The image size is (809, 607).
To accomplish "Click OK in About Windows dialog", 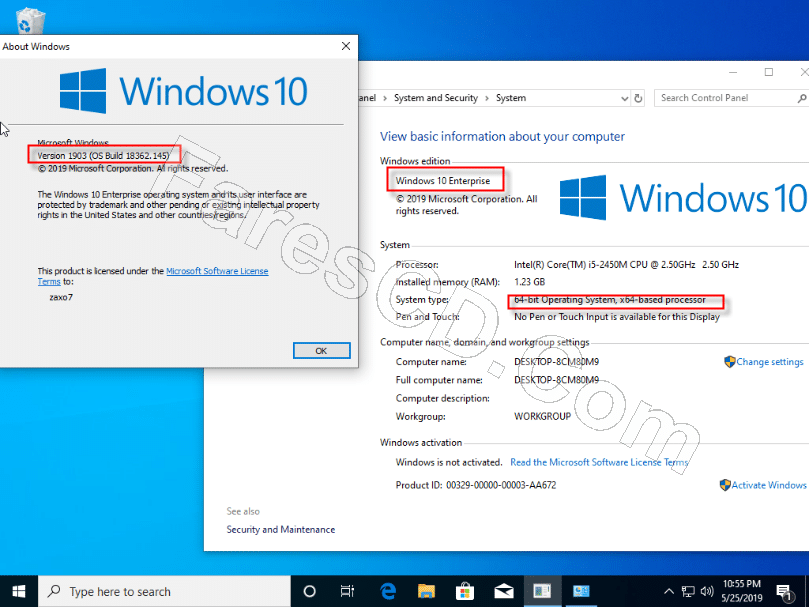I will pyautogui.click(x=321, y=350).
